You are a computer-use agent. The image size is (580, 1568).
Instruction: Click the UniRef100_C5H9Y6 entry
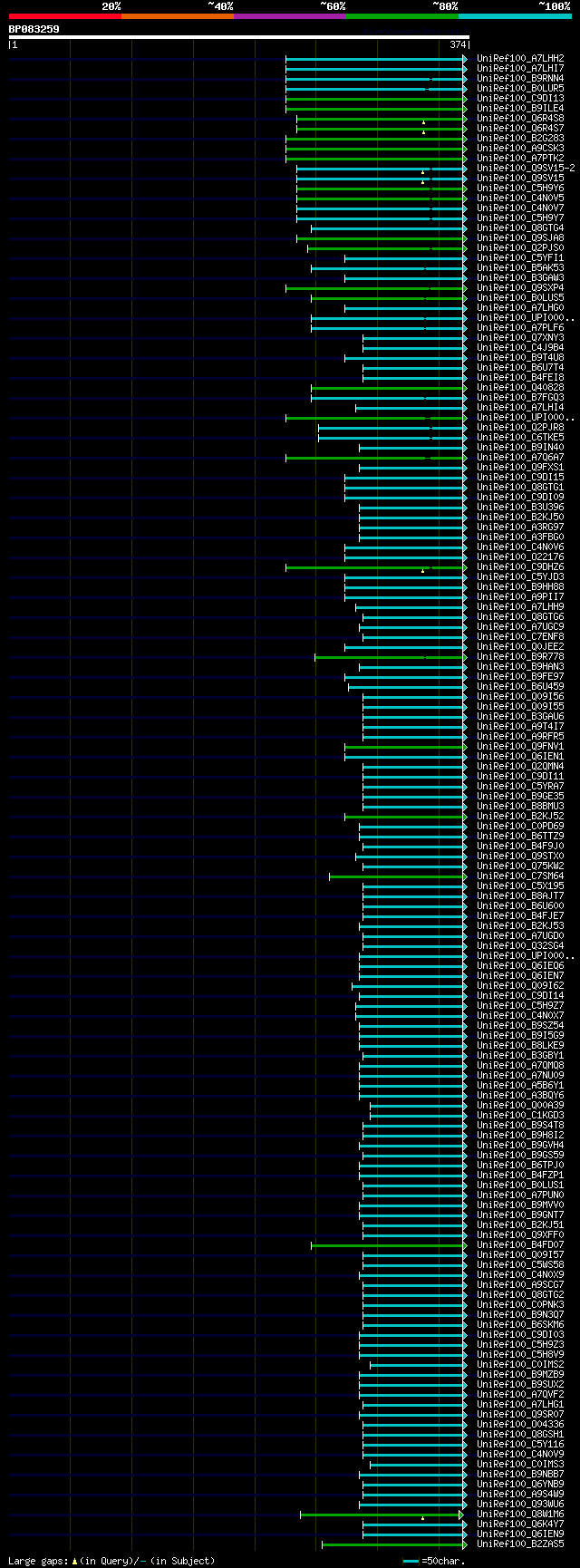pyautogui.click(x=520, y=188)
